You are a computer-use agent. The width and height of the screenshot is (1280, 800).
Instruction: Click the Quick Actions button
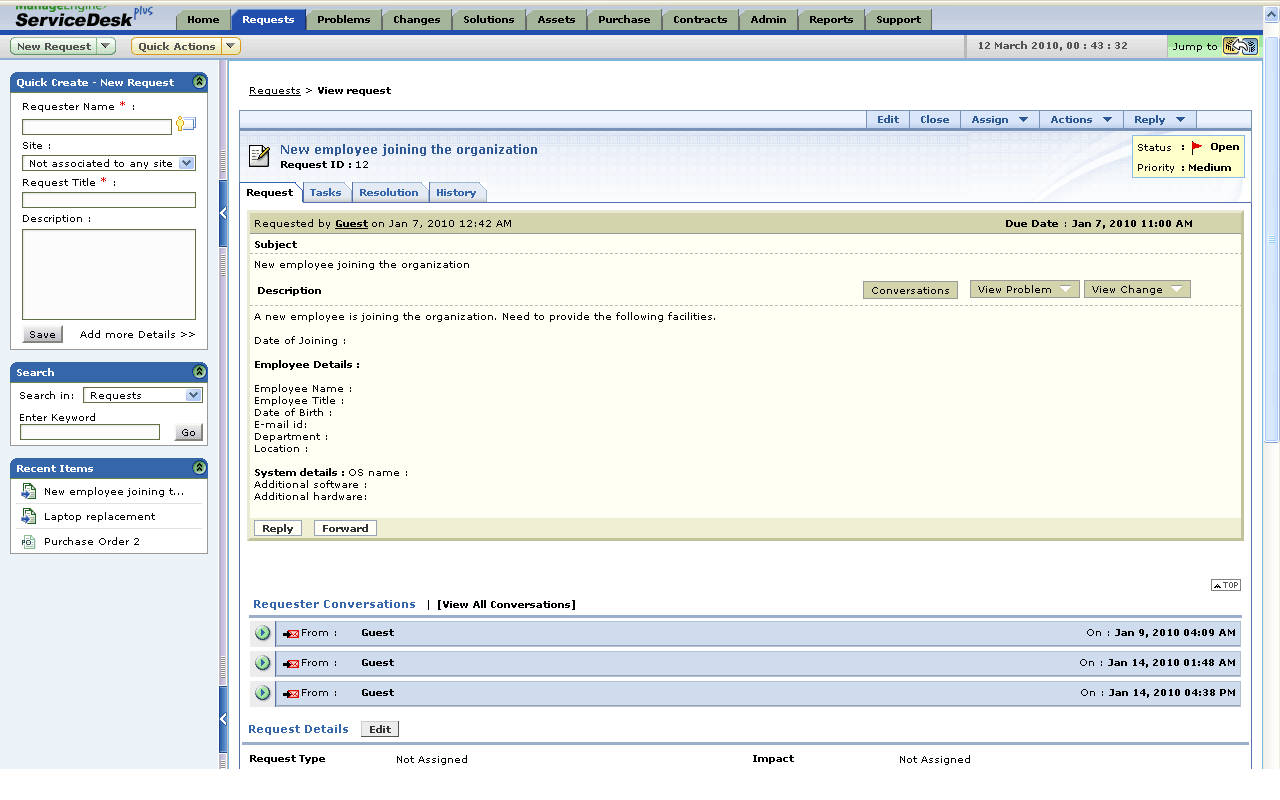coord(177,46)
